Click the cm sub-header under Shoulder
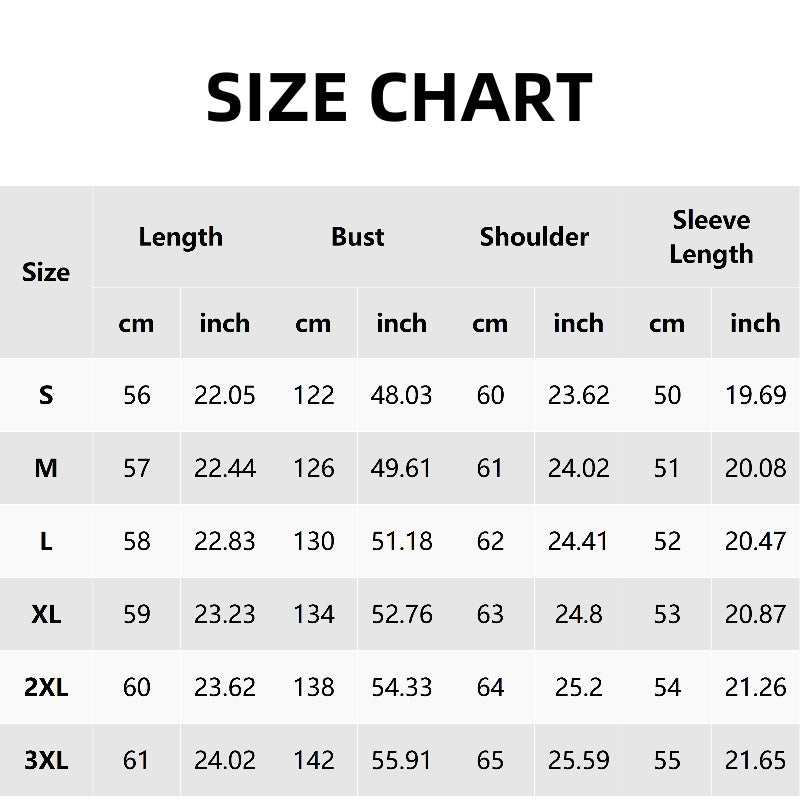This screenshot has height=800, width=800. [x=490, y=323]
